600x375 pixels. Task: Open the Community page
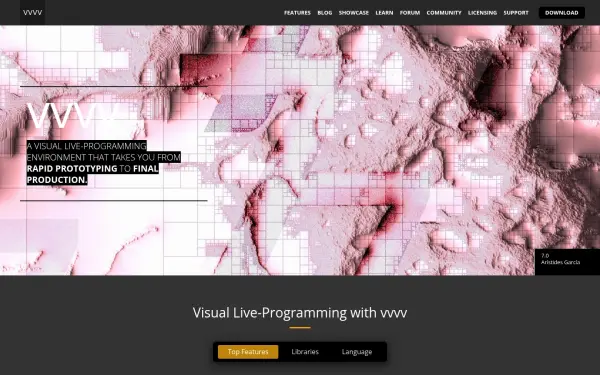coord(444,13)
